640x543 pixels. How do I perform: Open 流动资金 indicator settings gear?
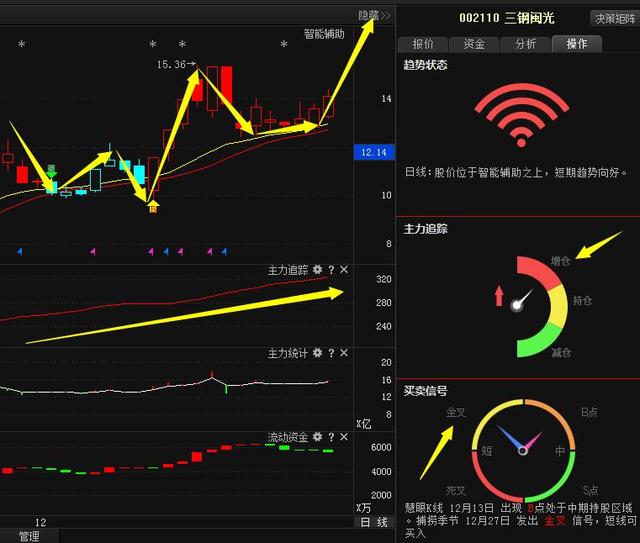click(317, 437)
